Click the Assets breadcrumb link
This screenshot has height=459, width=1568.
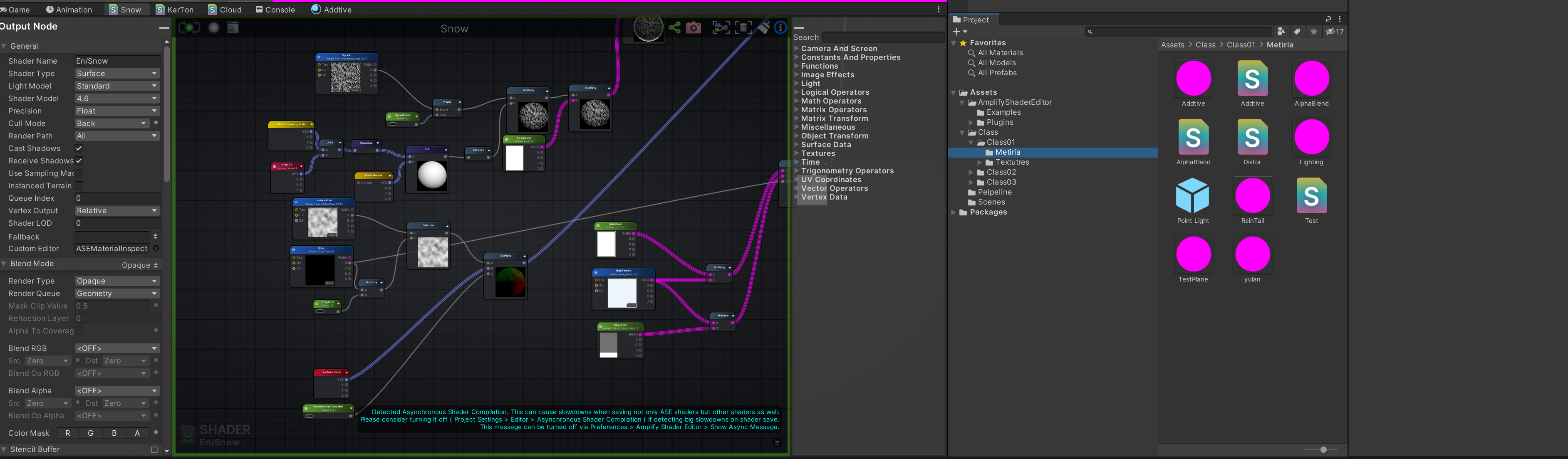point(1172,45)
